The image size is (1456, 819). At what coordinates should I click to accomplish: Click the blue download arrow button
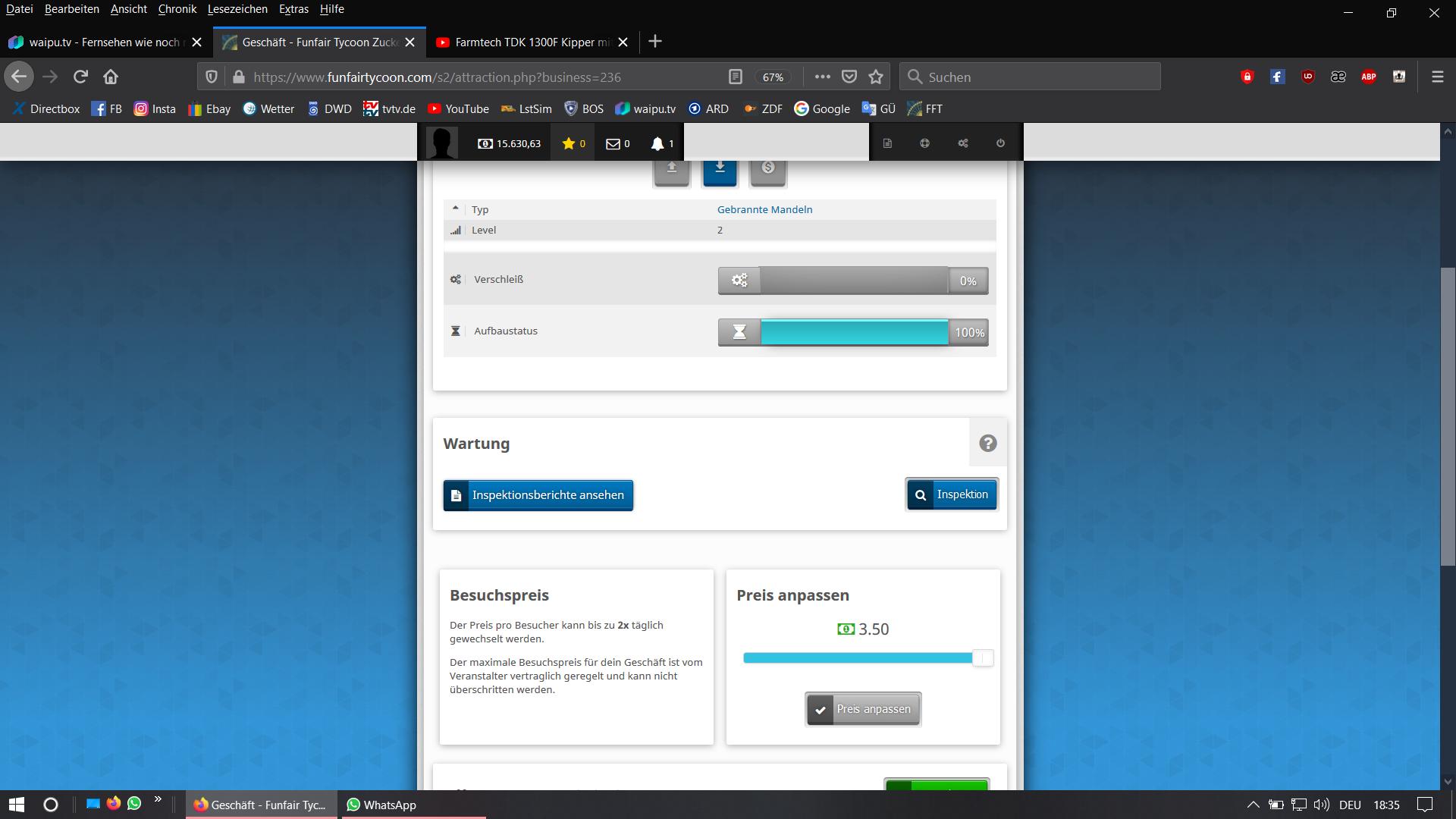click(720, 170)
